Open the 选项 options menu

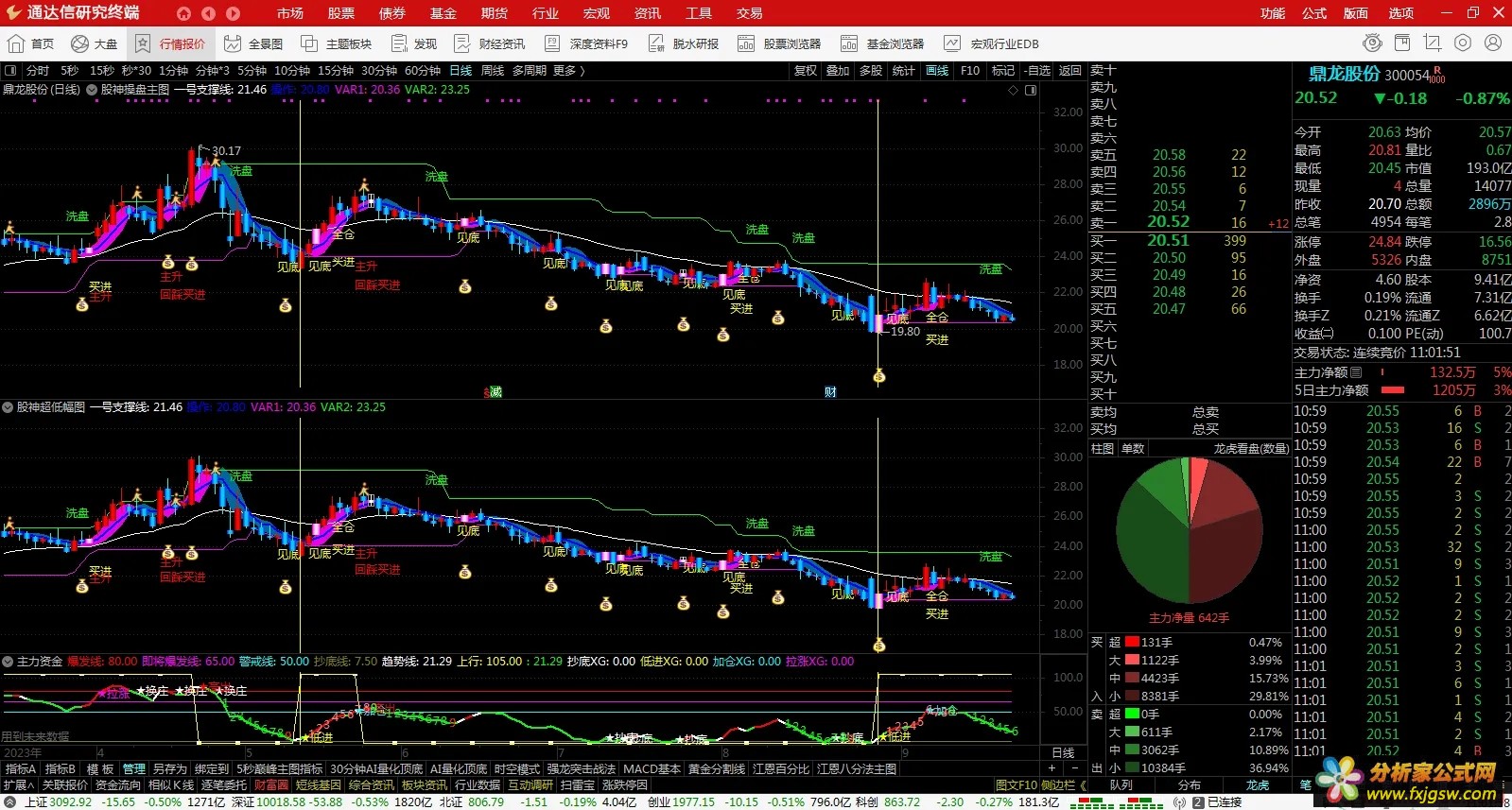(x=1401, y=13)
